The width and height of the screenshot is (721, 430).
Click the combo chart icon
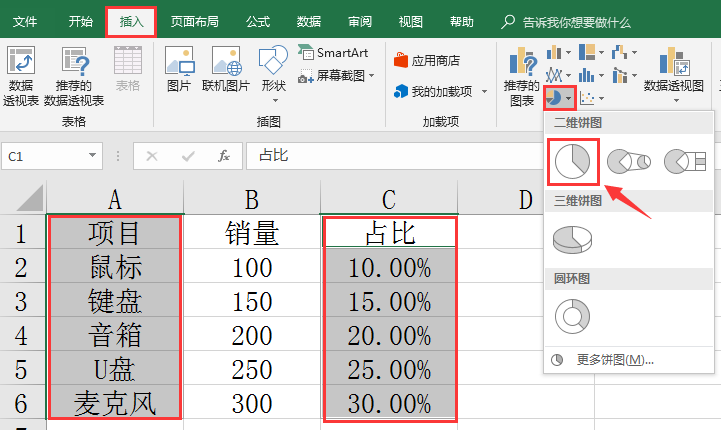coord(619,75)
